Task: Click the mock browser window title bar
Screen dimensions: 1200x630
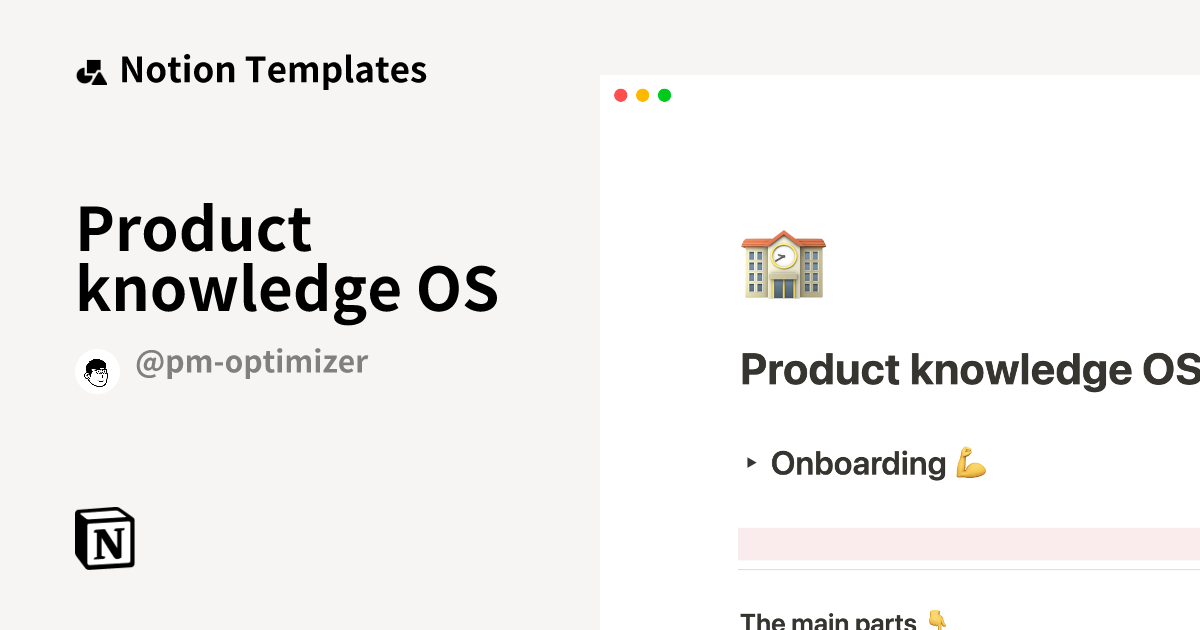Action: [x=900, y=95]
